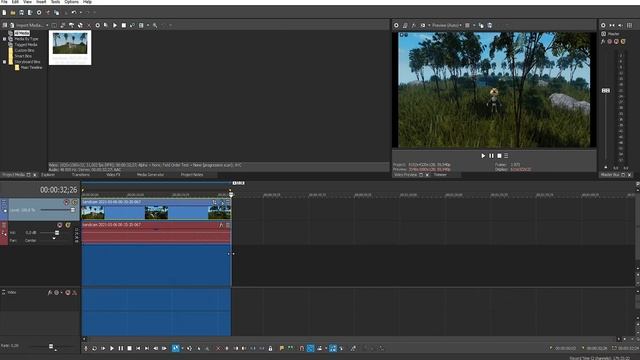Click the Project Properties gear icon

tap(39, 13)
